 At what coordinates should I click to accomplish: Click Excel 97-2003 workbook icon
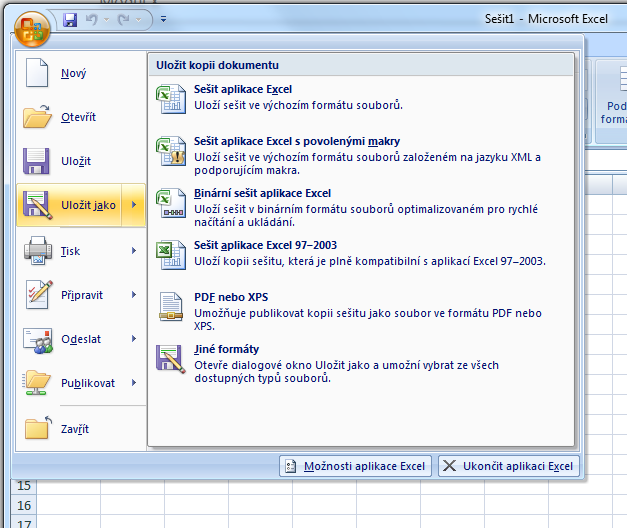[171, 255]
